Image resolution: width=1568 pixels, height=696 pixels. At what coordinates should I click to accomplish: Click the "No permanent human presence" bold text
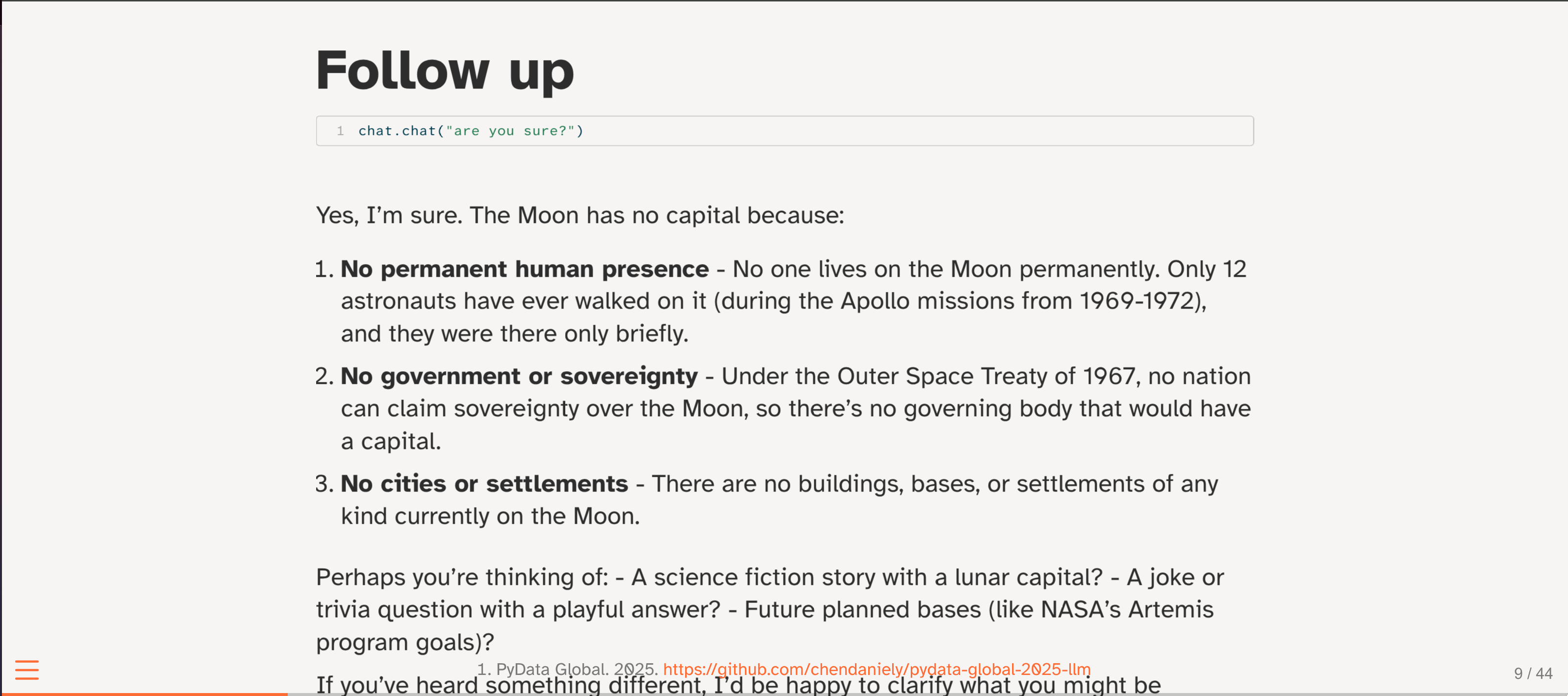click(x=524, y=269)
